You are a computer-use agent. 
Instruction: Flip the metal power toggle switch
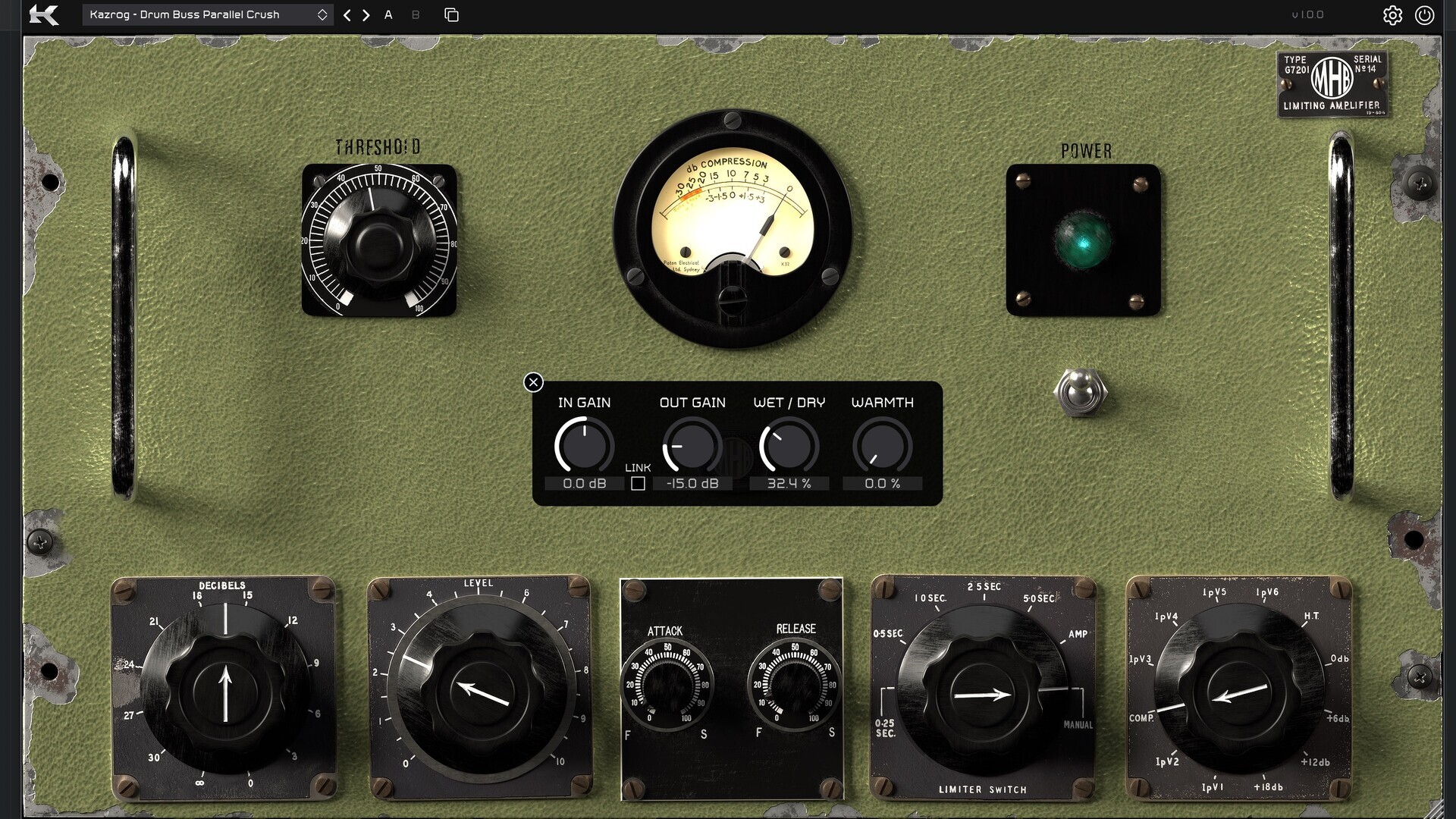pos(1081,391)
